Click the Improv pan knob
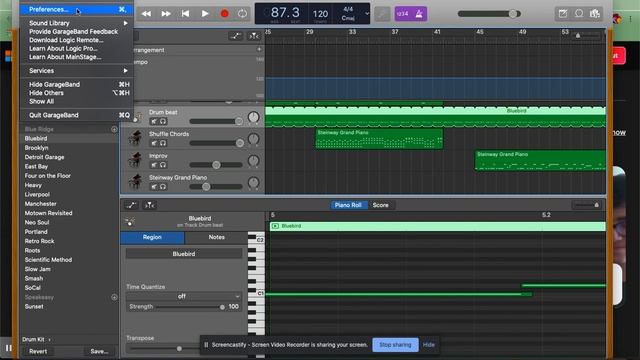 [x=253, y=161]
